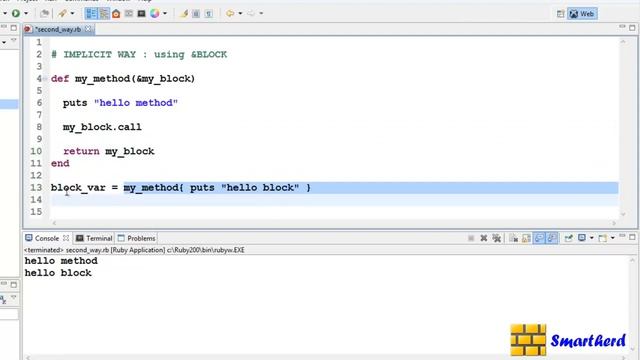Click the Clear Console icon
Image resolution: width=640 pixels, height=360 pixels.
[x=513, y=238]
